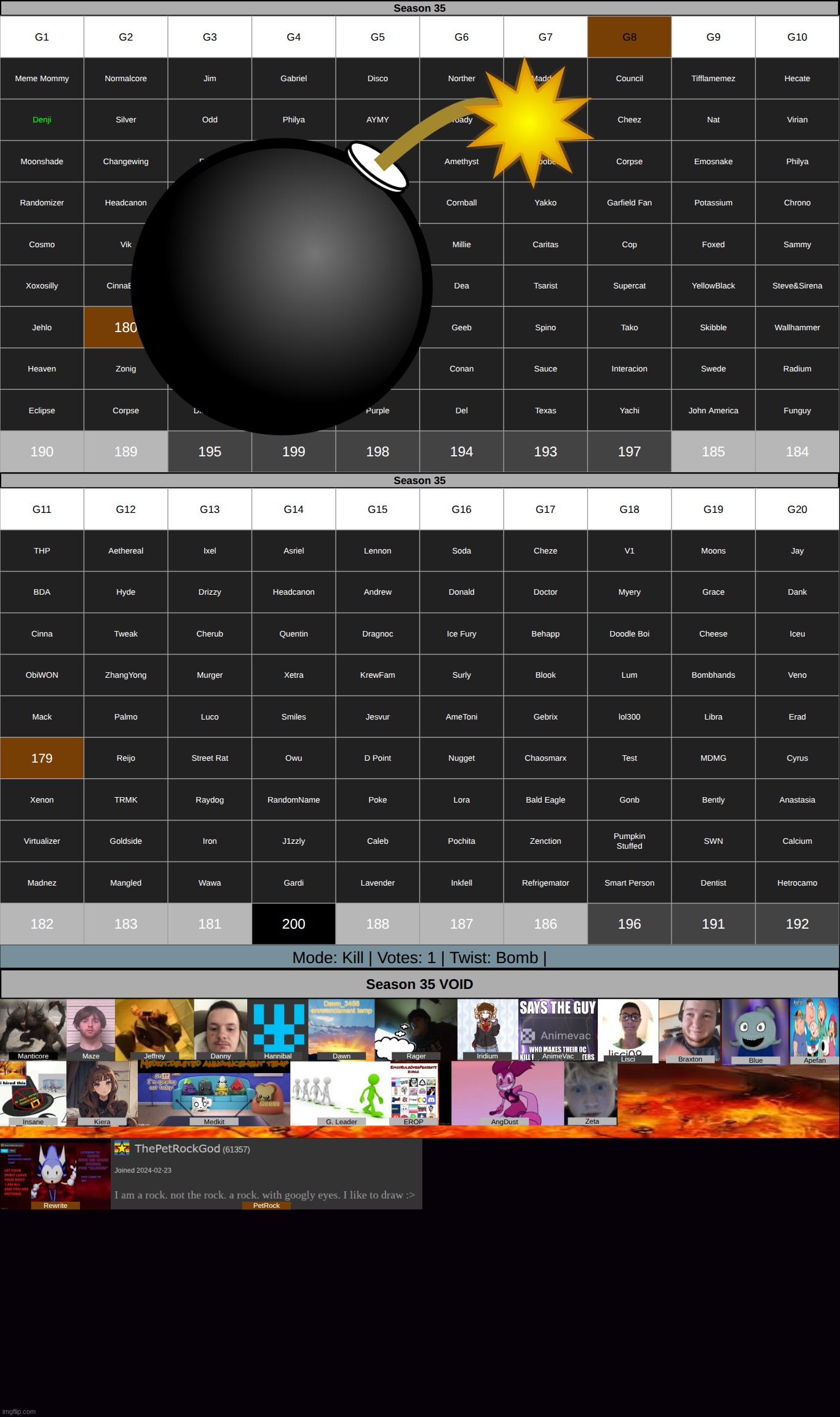This screenshot has height=1417, width=840.
Task: Select the Refrigemator cell
Action: click(x=545, y=883)
